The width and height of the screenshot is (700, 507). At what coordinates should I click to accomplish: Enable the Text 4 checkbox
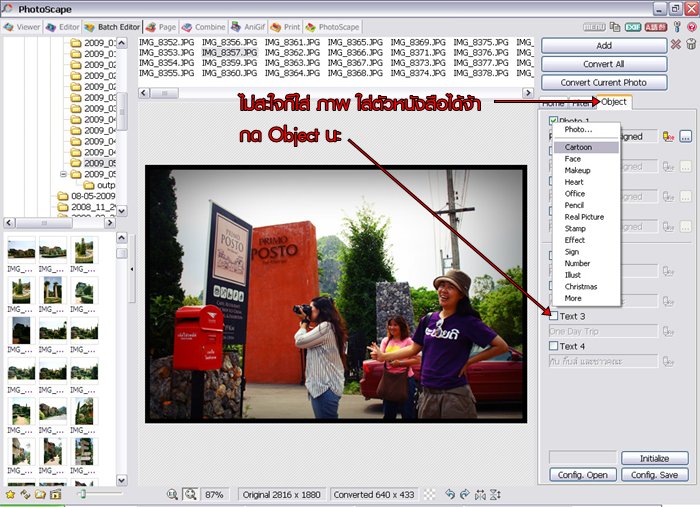pos(554,346)
